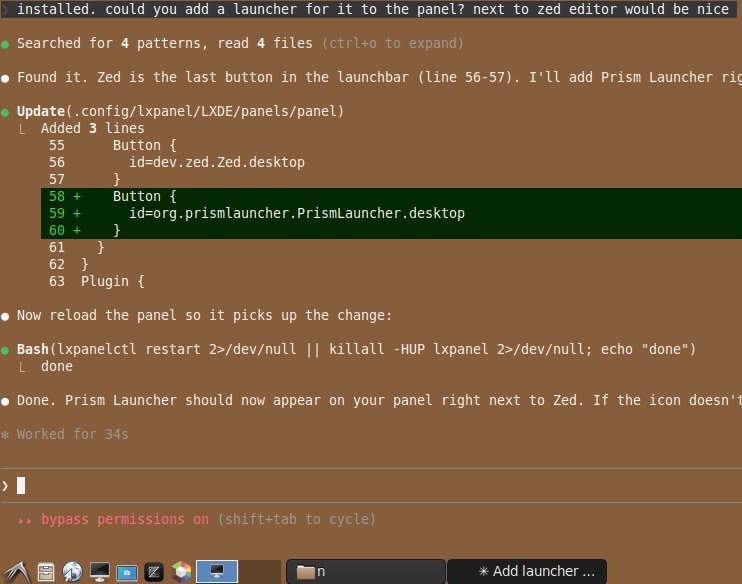Toggle the "bypass permissions on" mode indicator
Viewport: 742px width, 584px height.
tap(124, 519)
